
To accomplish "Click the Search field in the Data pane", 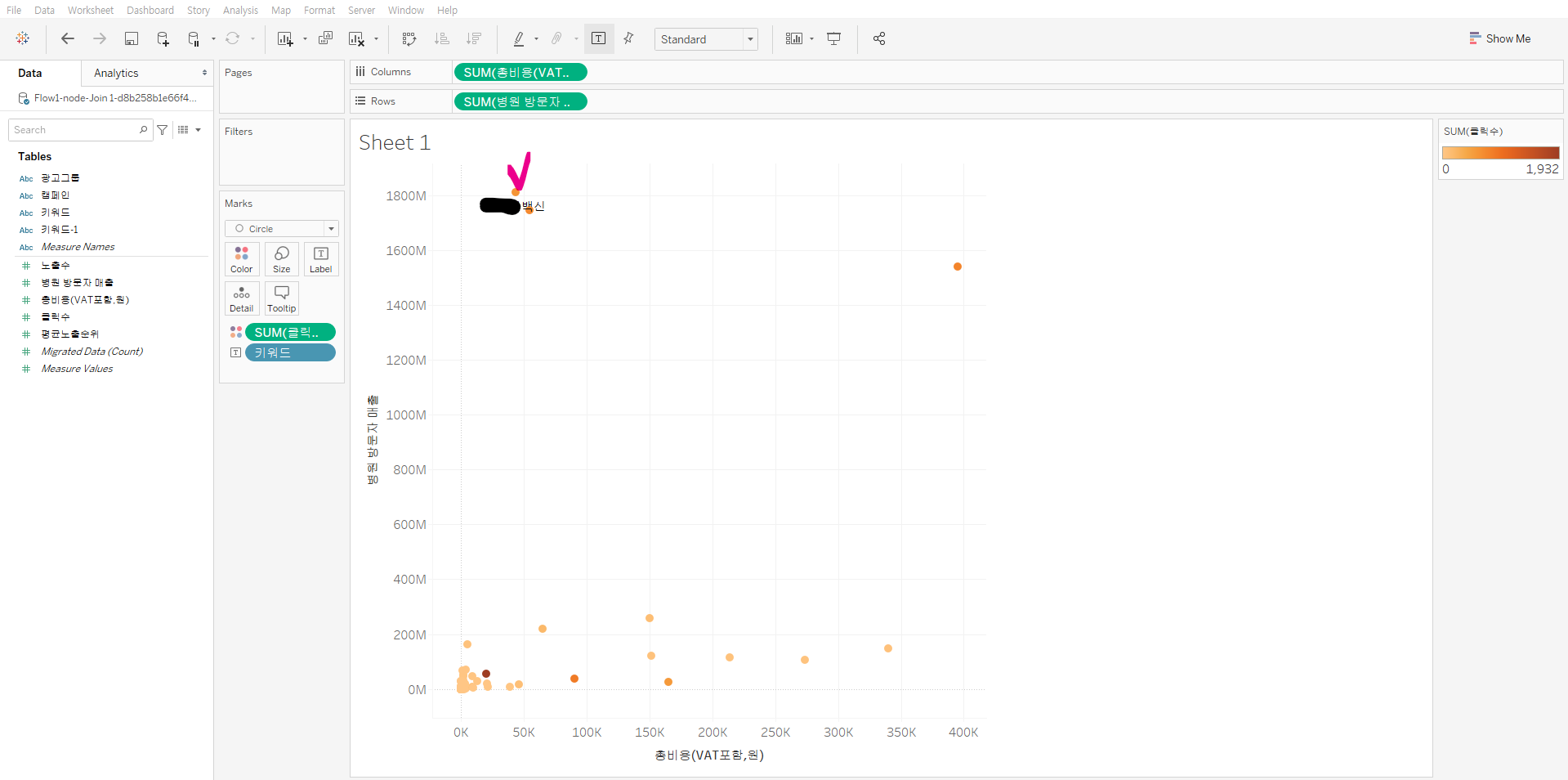I will [80, 130].
